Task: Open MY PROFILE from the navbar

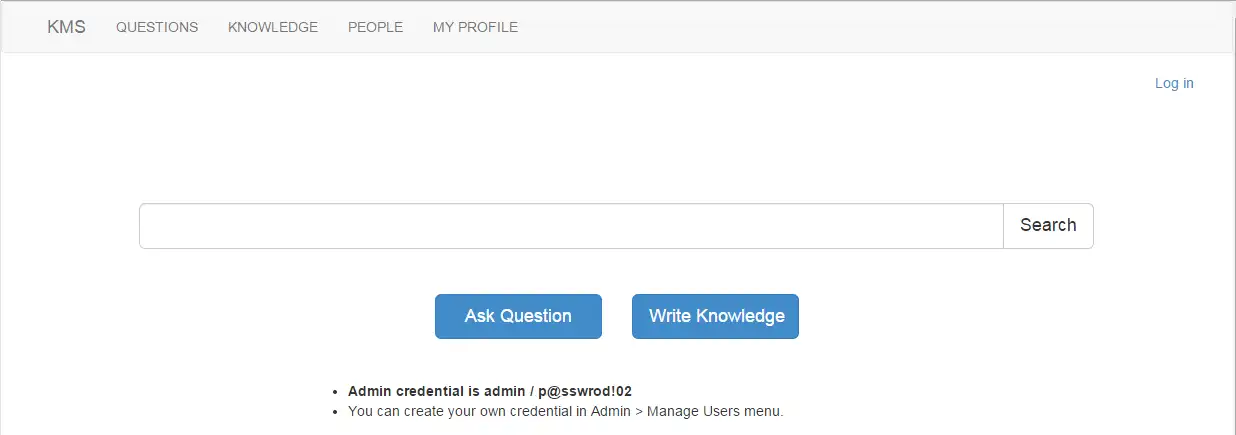Action: (475, 27)
